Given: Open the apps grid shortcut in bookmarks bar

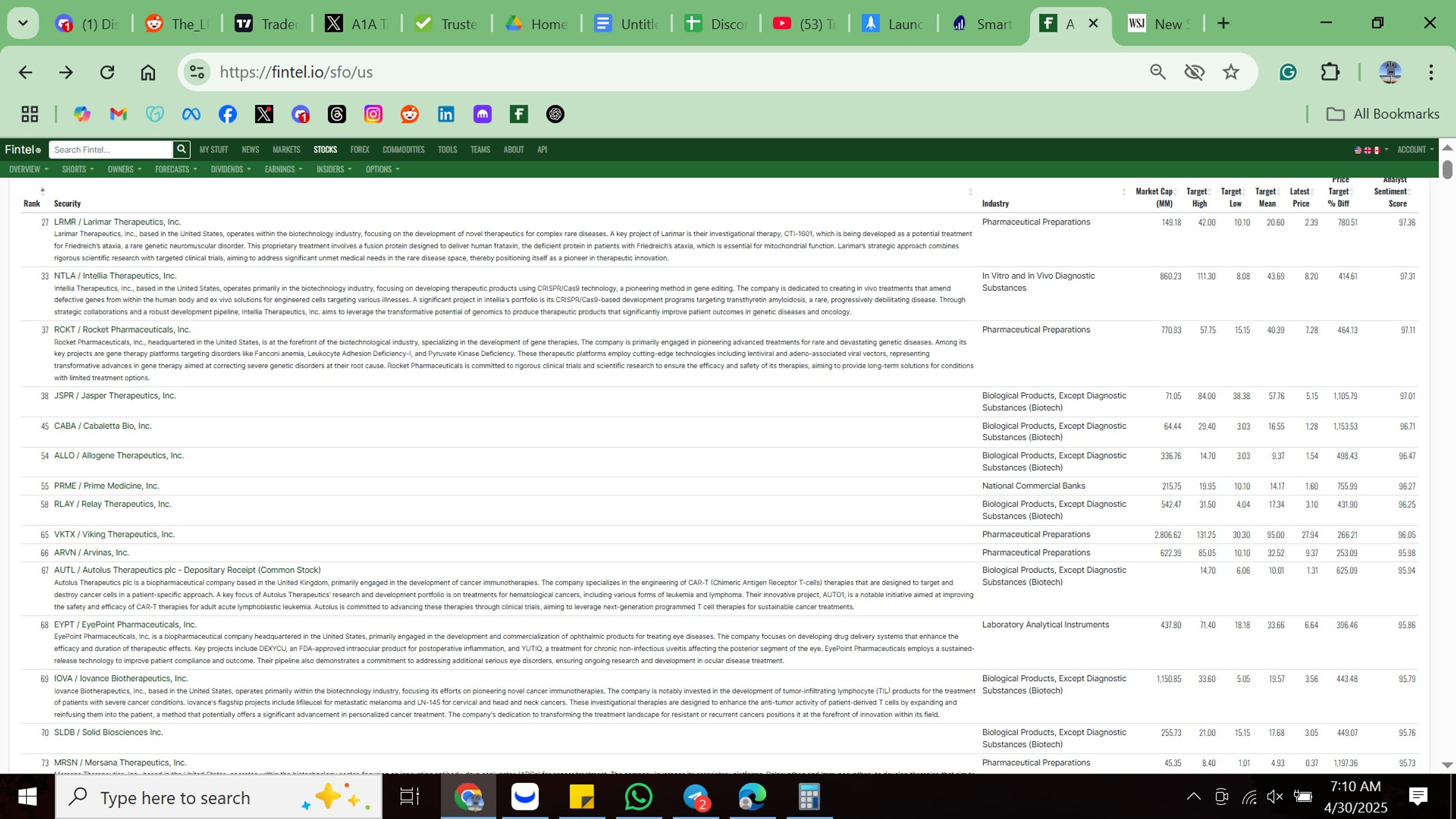Looking at the screenshot, I should pos(30,114).
